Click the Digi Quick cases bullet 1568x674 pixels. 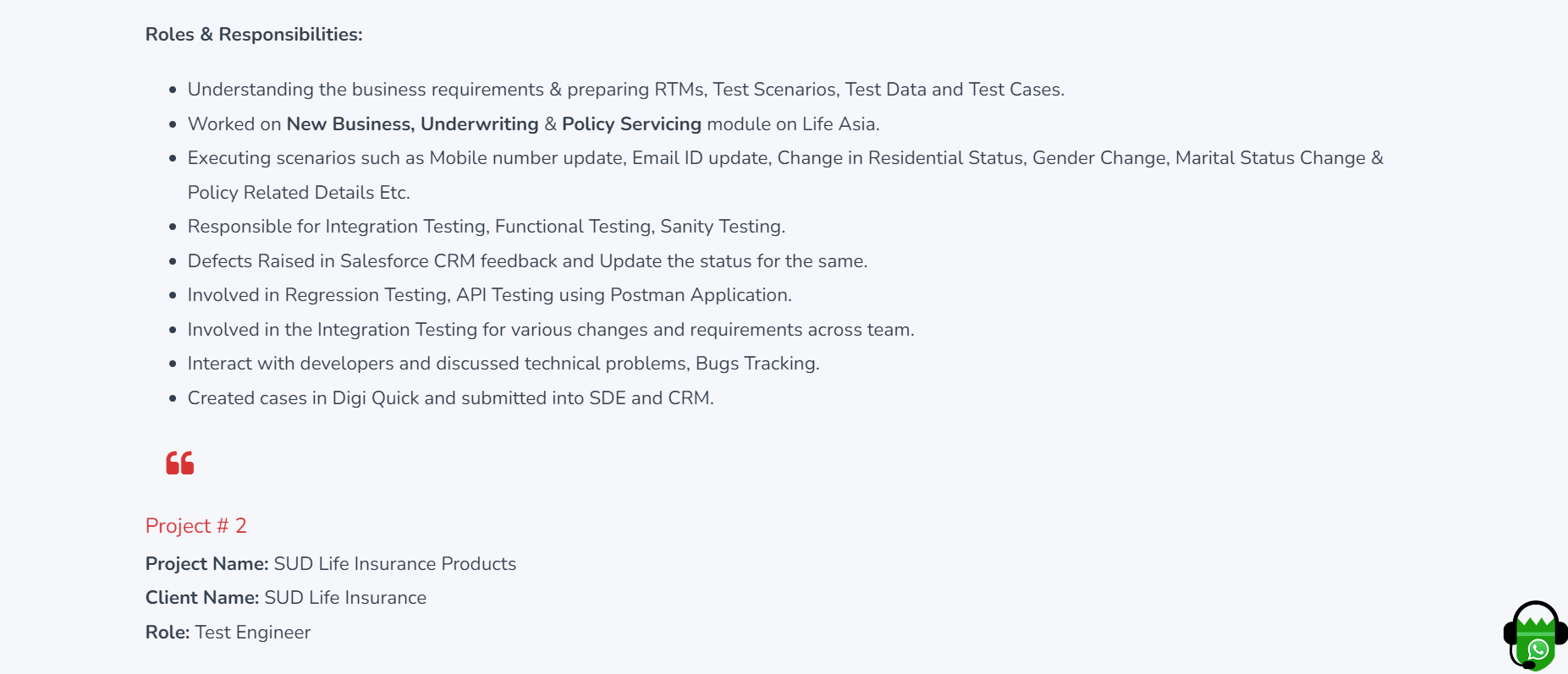pos(450,398)
